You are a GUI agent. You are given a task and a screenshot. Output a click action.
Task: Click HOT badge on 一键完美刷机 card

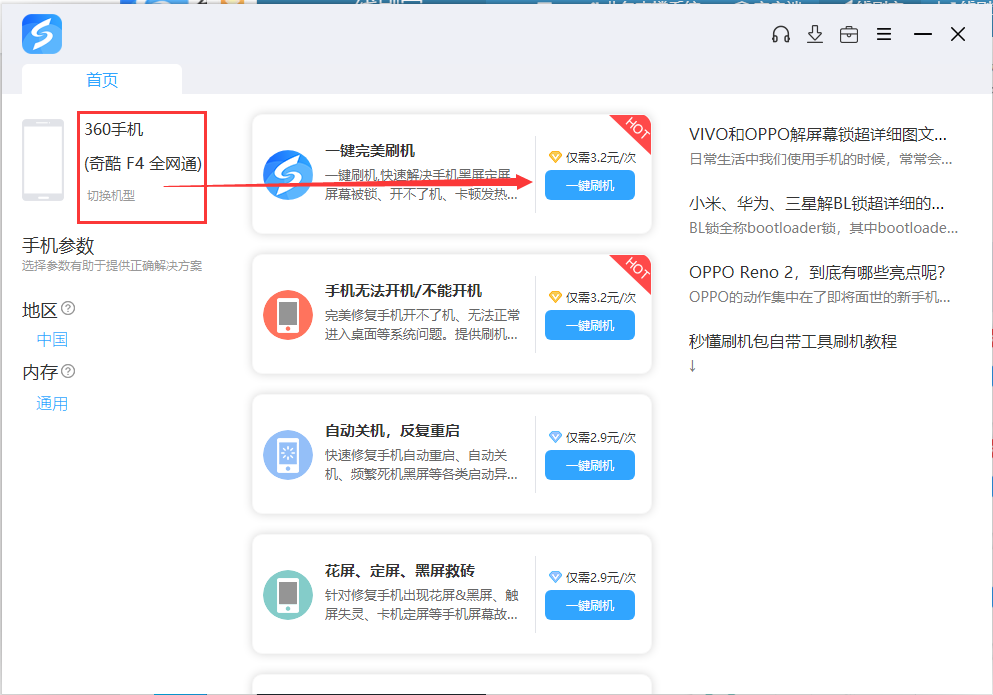point(636,128)
